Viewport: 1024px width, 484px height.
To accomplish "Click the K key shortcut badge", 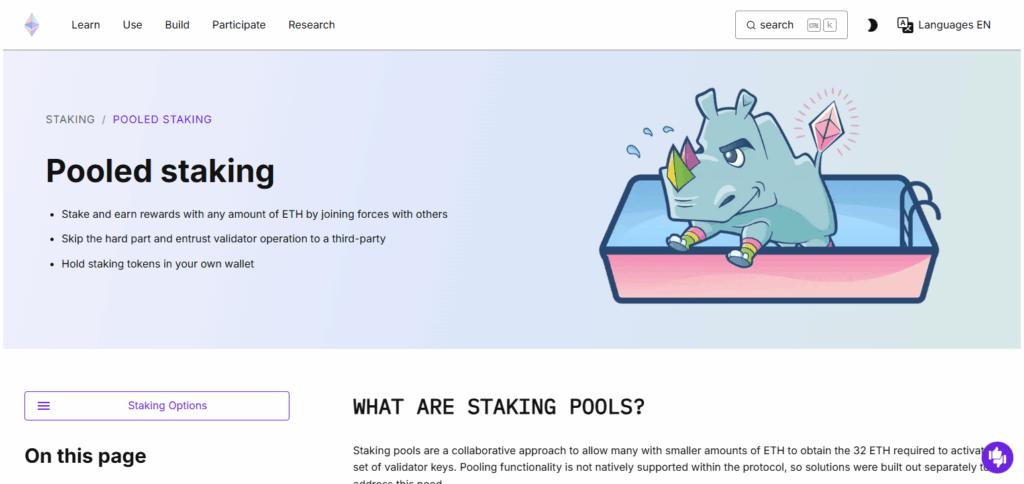I will [830, 25].
